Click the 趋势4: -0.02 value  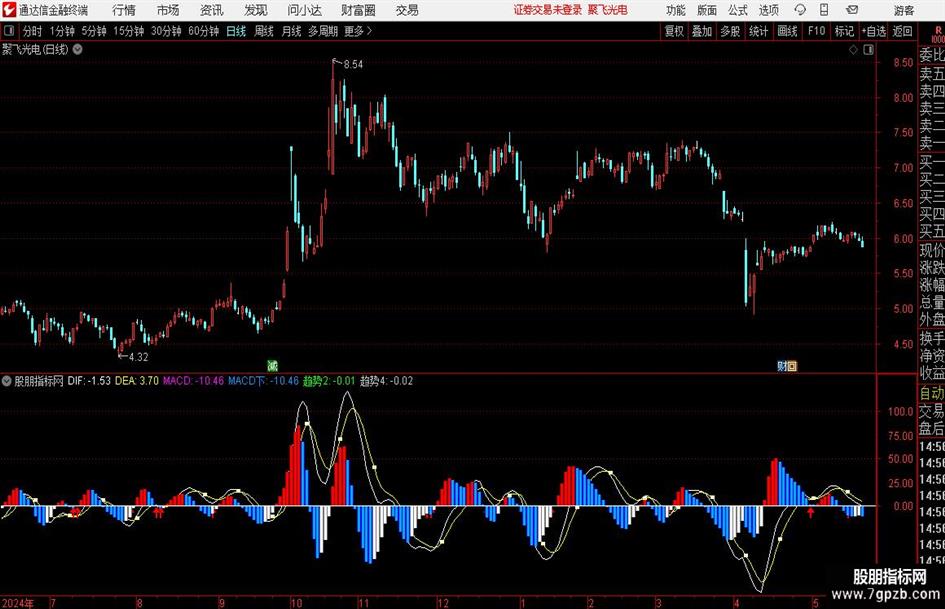click(386, 381)
